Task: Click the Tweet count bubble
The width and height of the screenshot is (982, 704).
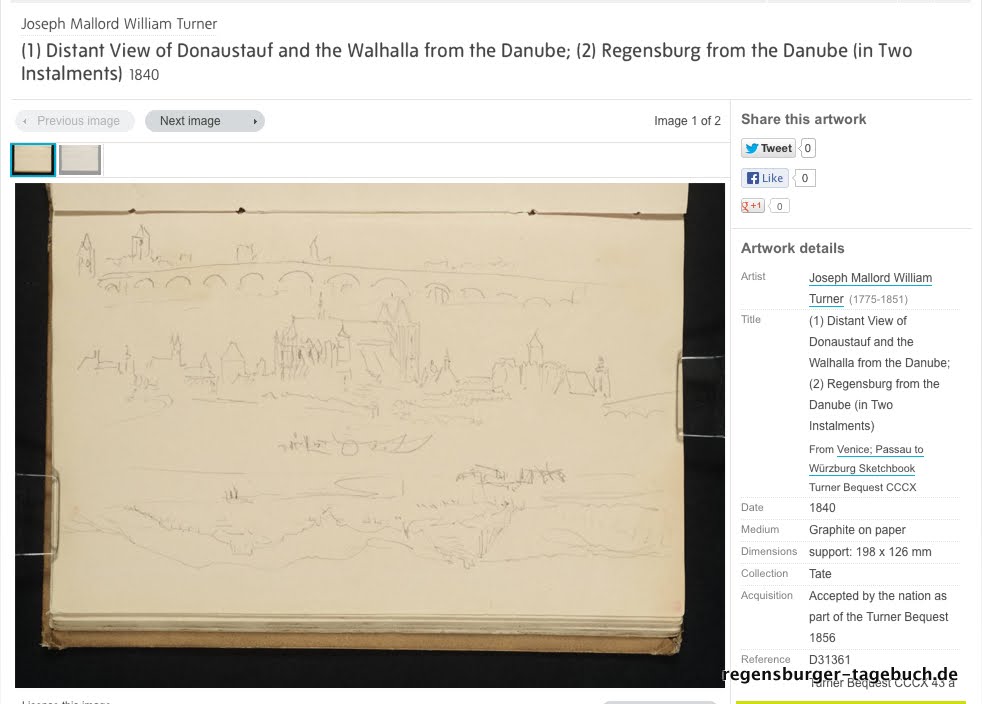Action: click(x=807, y=148)
